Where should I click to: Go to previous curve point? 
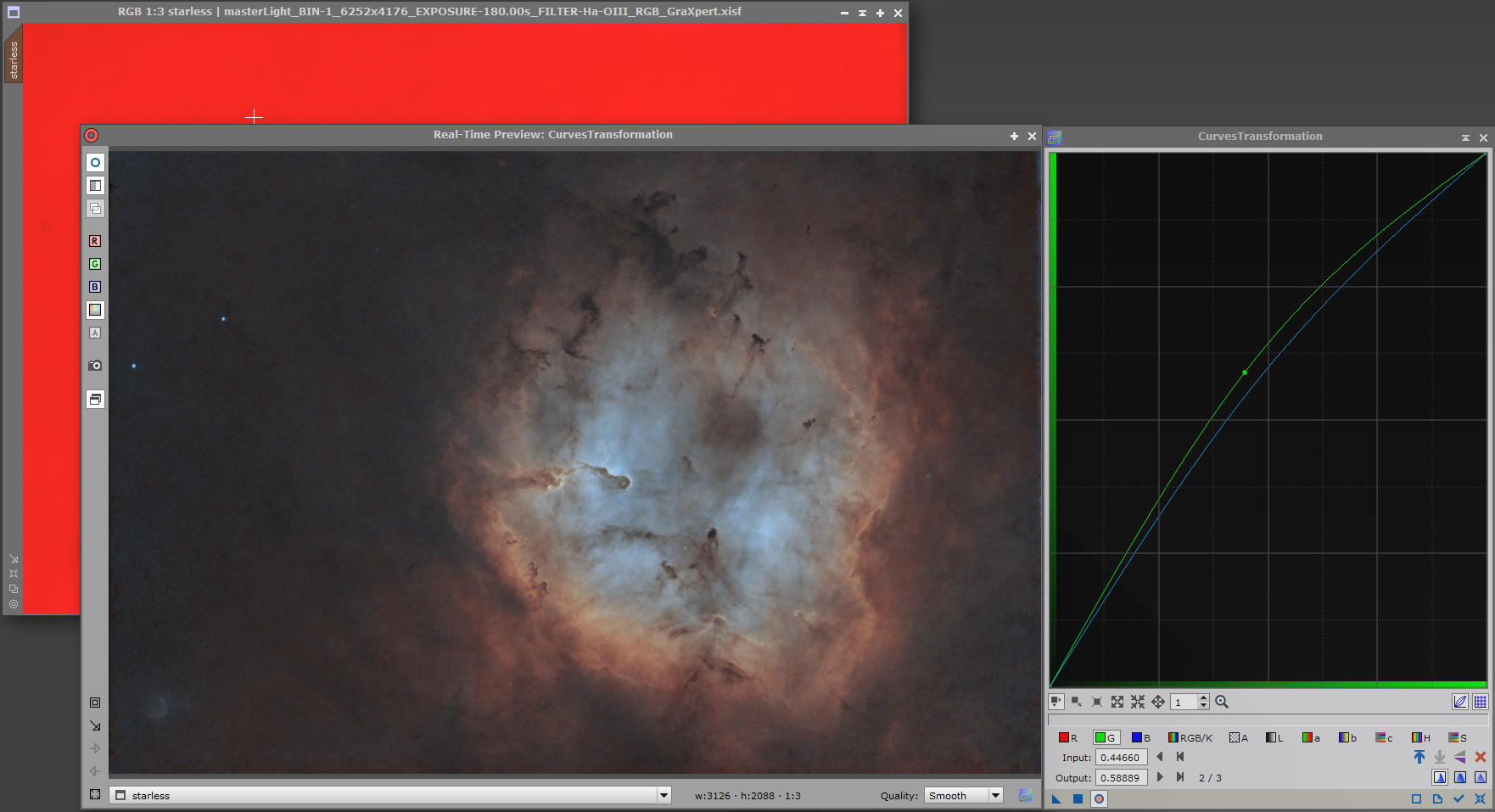(x=1160, y=757)
